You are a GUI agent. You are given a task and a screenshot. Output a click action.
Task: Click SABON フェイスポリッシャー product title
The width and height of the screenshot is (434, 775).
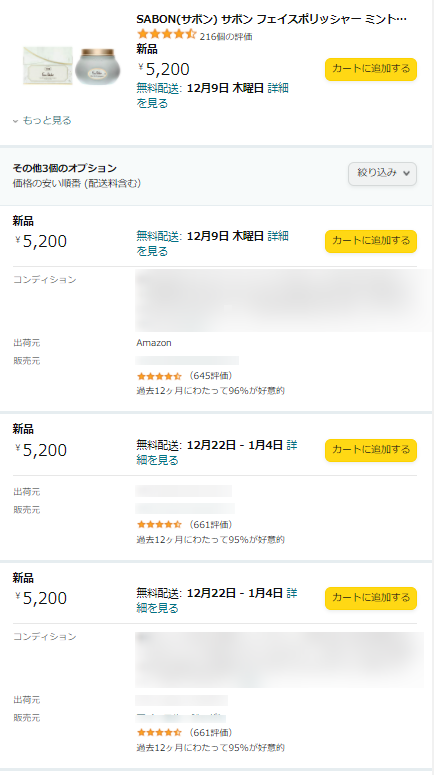pyautogui.click(x=271, y=19)
